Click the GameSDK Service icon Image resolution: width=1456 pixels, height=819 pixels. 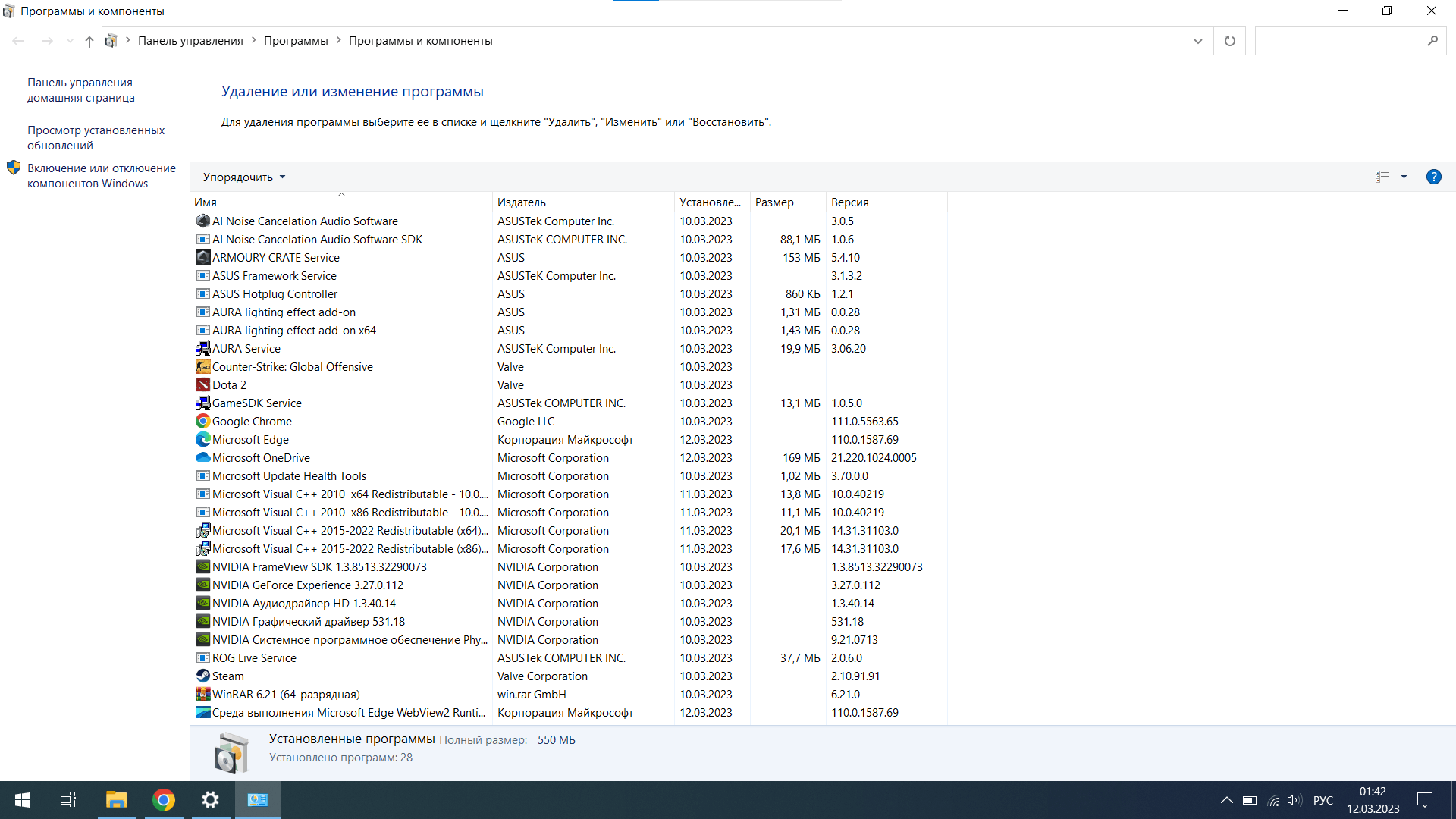coord(202,403)
